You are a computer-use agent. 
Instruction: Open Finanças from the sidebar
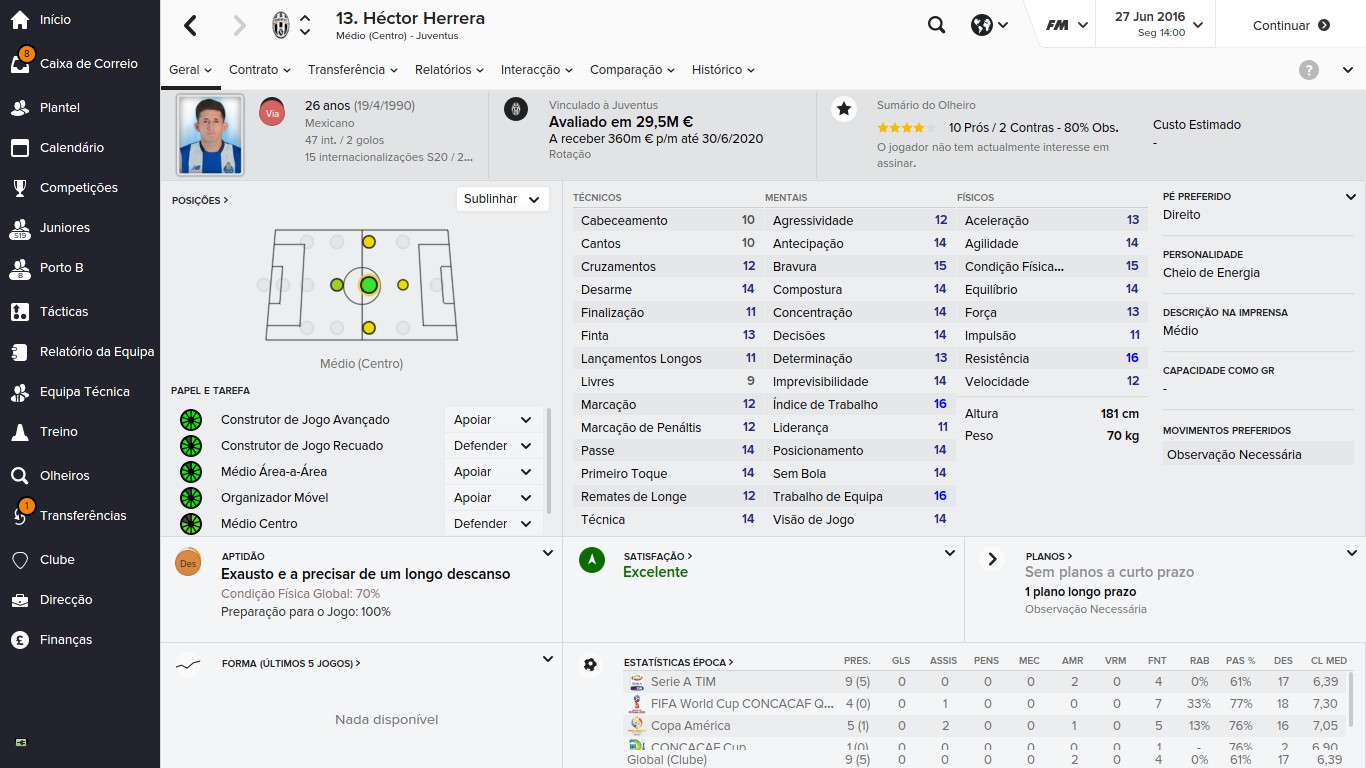pyautogui.click(x=66, y=640)
